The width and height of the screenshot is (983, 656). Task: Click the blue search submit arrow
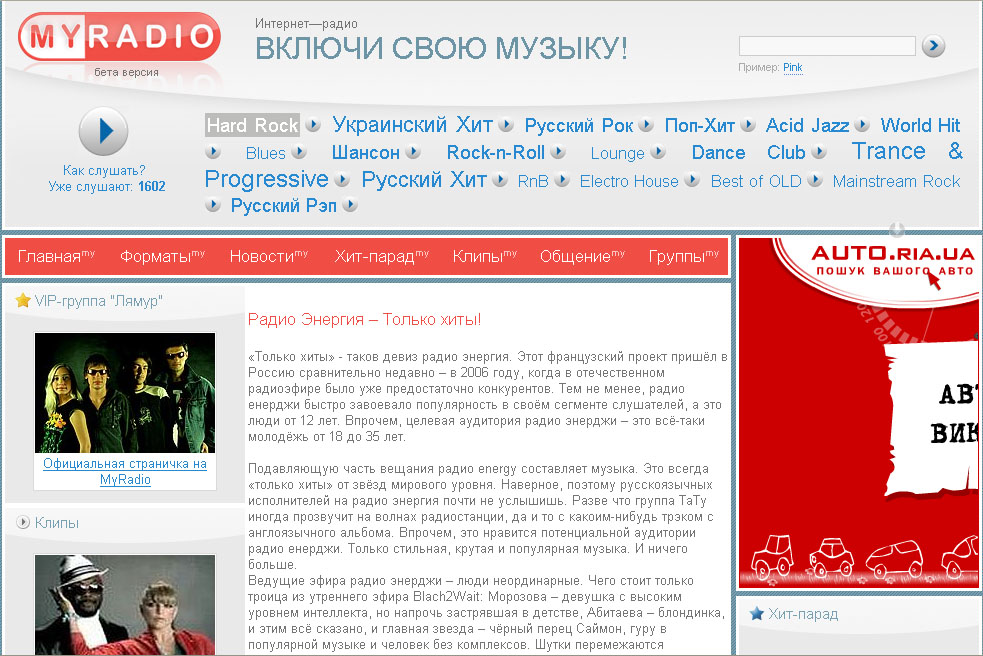pyautogui.click(x=932, y=46)
